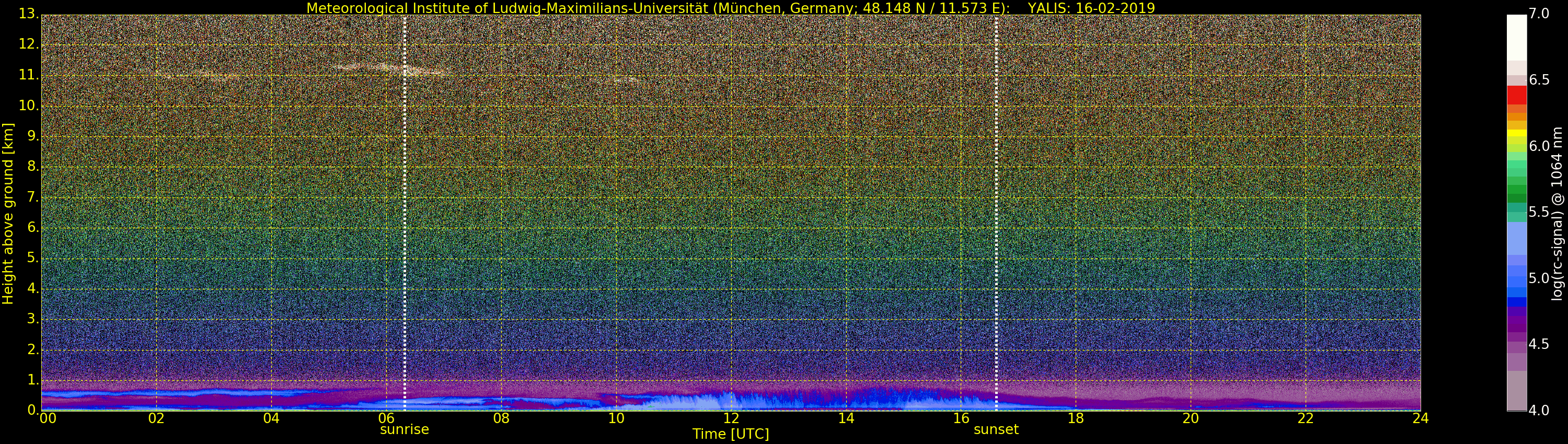Click the red segment of the colorbar
This screenshot has width=1568, height=444.
(x=1516, y=95)
